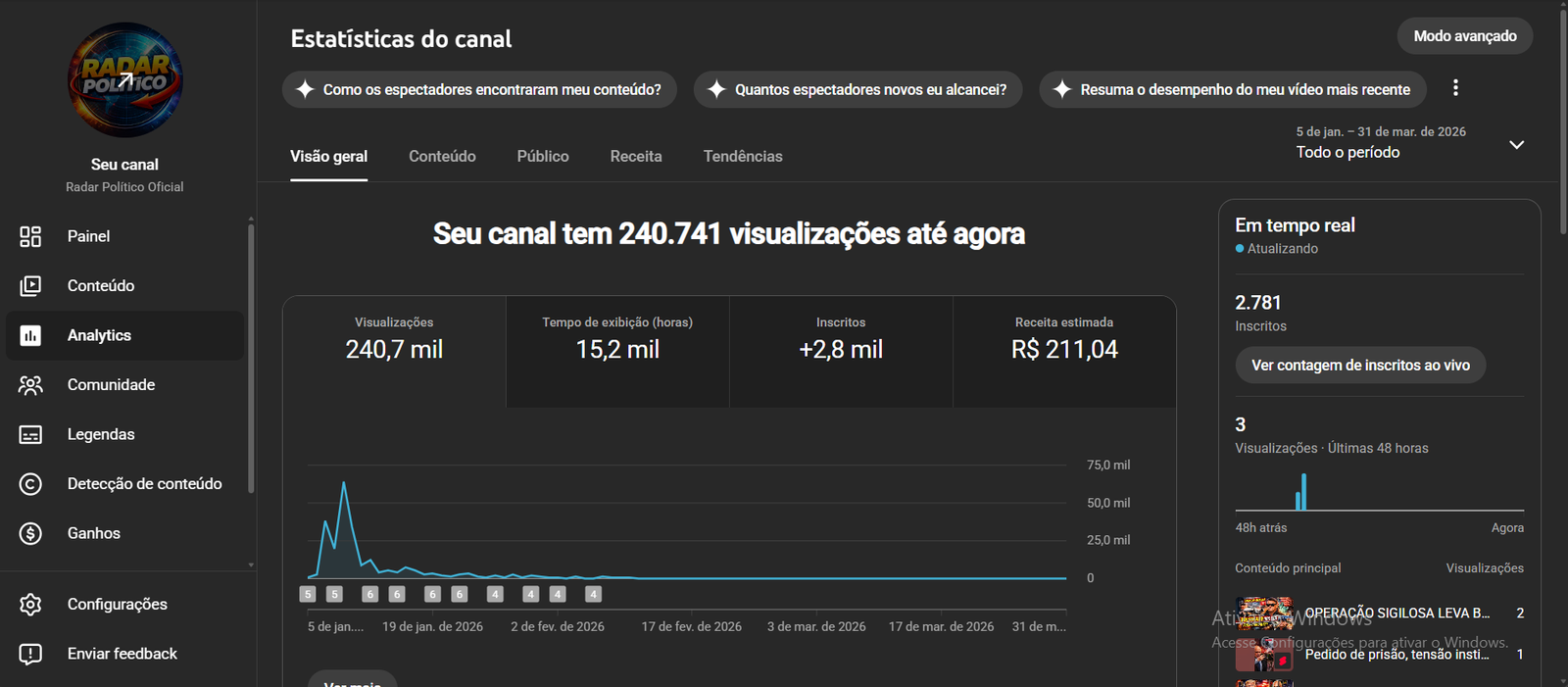Open the Legendas subtitles section
1568x687 pixels.
(124, 434)
